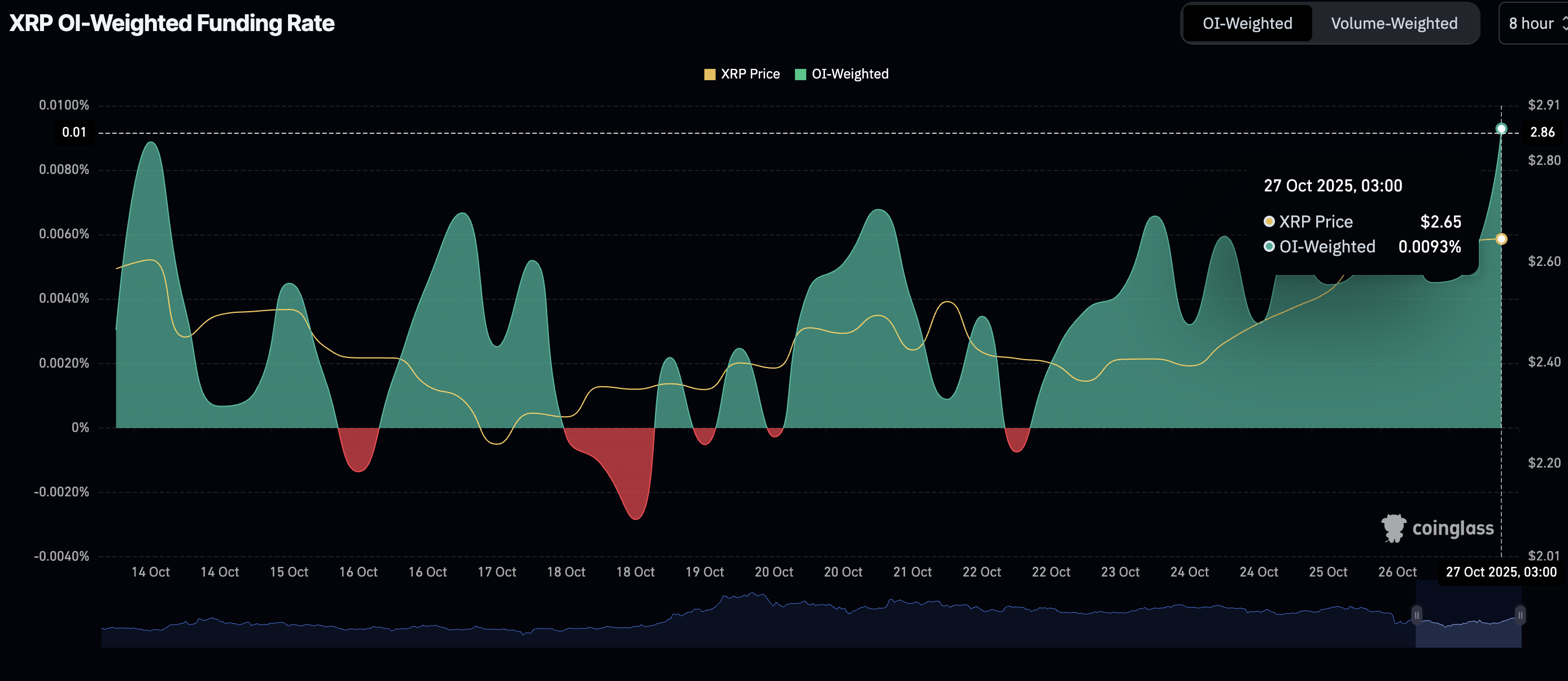Viewport: 1568px width, 681px height.
Task: Click the left range slider handle
Action: (1417, 615)
